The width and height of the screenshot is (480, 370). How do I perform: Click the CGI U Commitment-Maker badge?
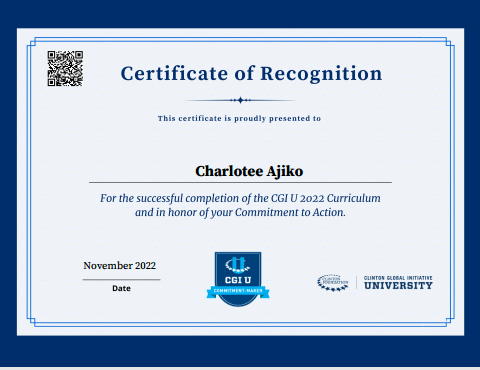tap(238, 279)
